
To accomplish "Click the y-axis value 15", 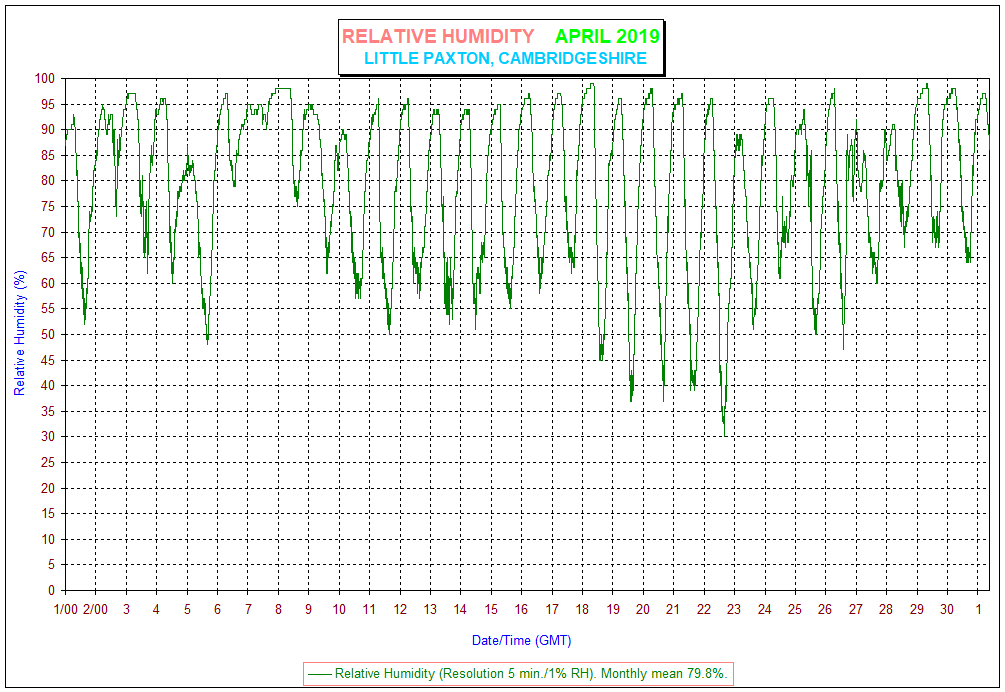I will point(49,514).
